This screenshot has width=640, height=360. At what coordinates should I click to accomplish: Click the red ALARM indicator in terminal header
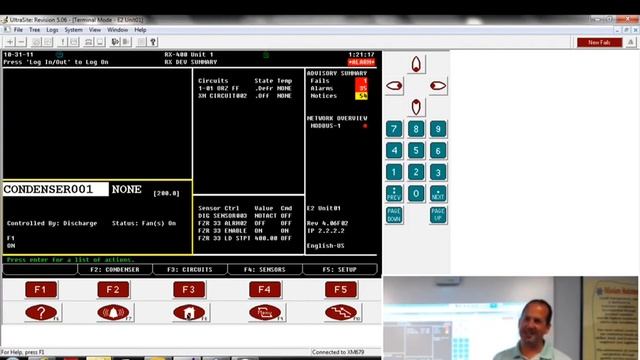point(361,62)
